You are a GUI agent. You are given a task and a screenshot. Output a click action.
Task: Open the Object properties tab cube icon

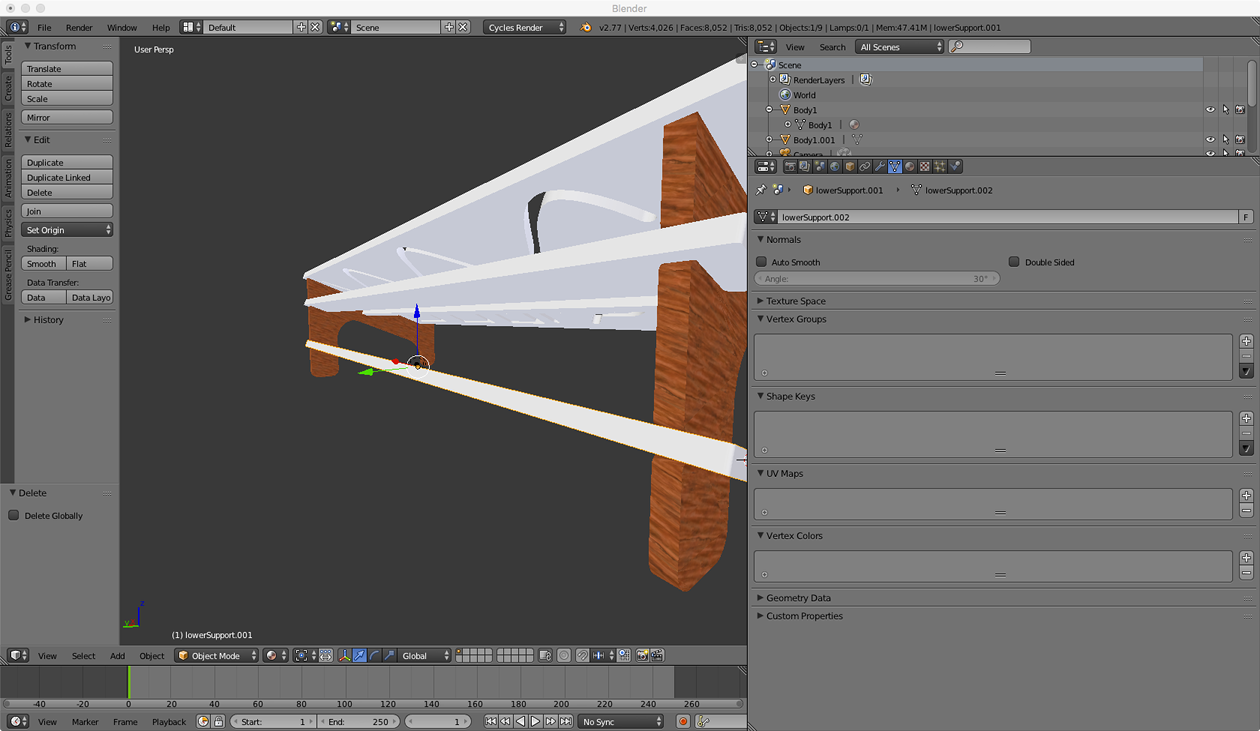click(x=850, y=167)
